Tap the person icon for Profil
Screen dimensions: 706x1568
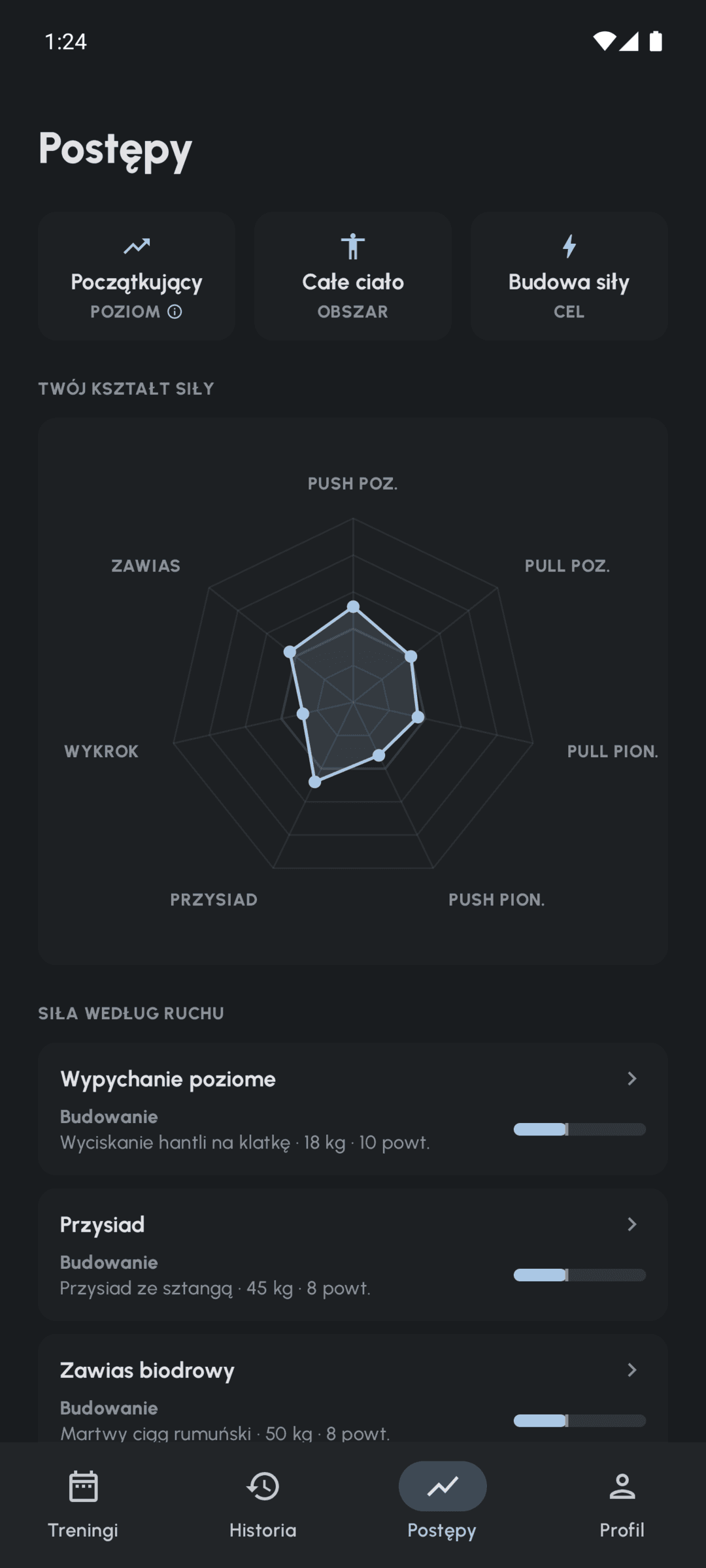tap(622, 1486)
